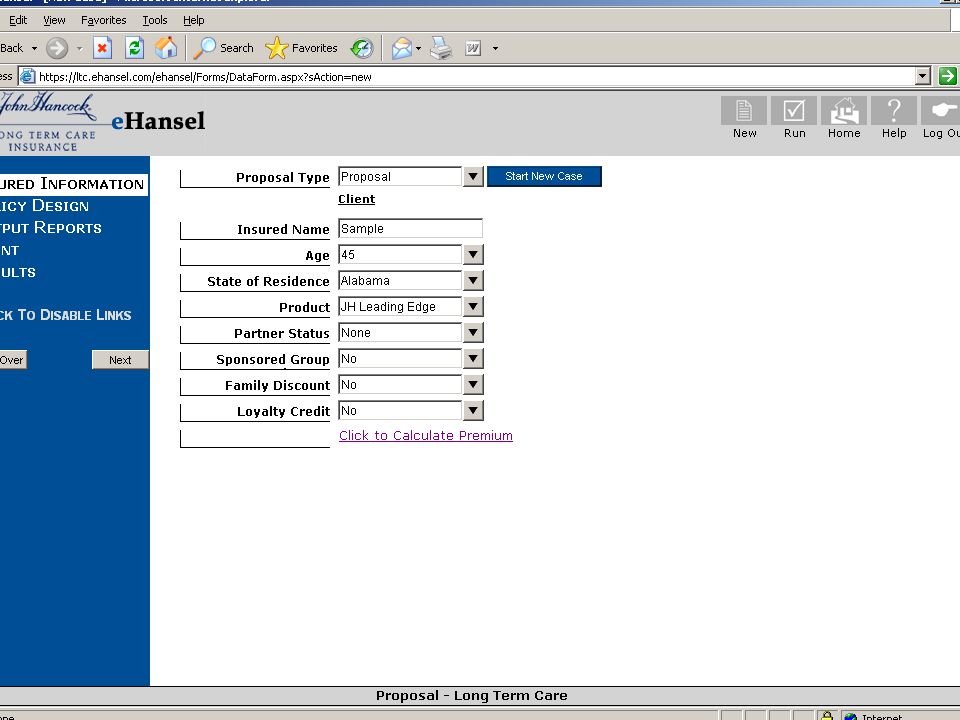
Task: Go to Home via house icon
Action: point(844,111)
